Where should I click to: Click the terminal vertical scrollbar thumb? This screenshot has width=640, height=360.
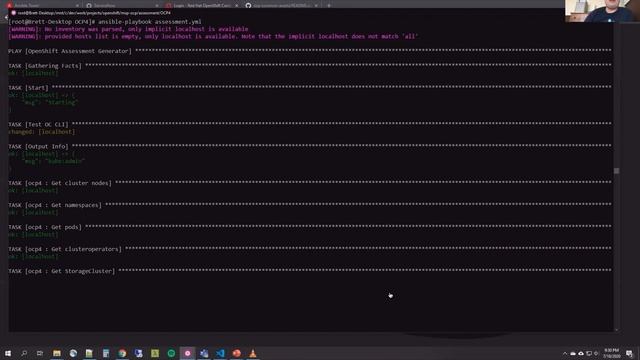coord(616,171)
